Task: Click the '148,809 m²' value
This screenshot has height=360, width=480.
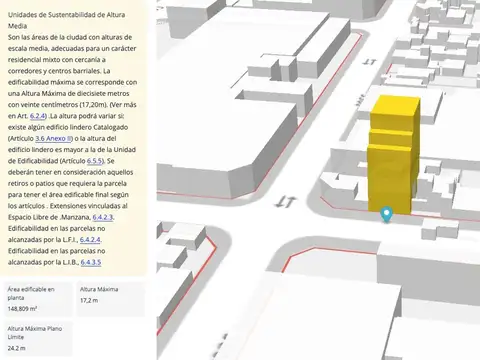Action: [x=22, y=309]
